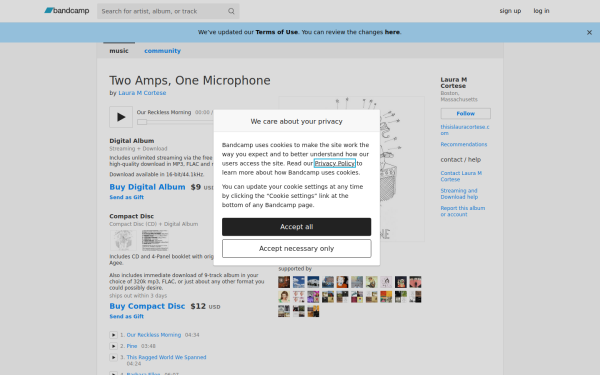Send the digital album as gift

(x=126, y=197)
